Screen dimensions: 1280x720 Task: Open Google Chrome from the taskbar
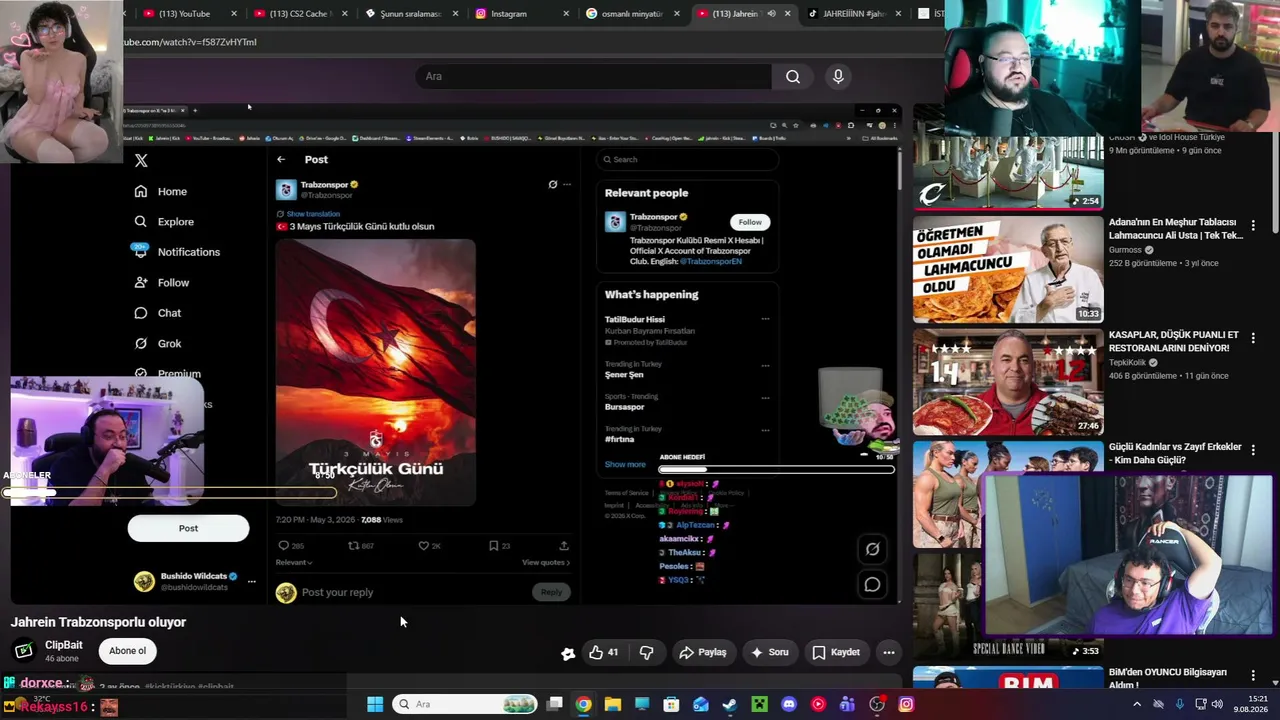[583, 704]
